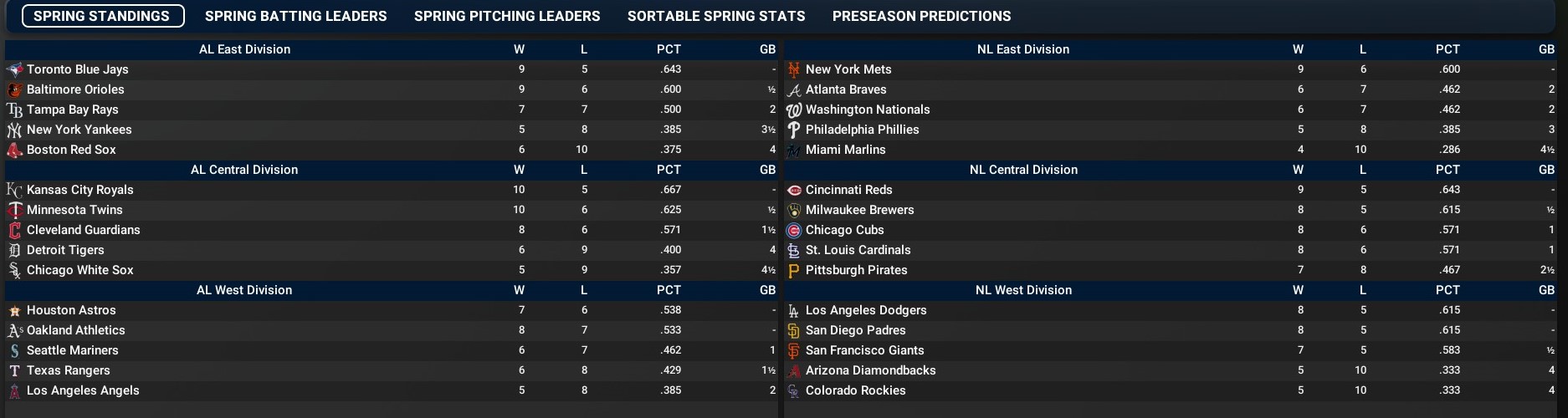Viewport: 1568px width, 418px height.
Task: Click the AL East Division header
Action: click(244, 49)
